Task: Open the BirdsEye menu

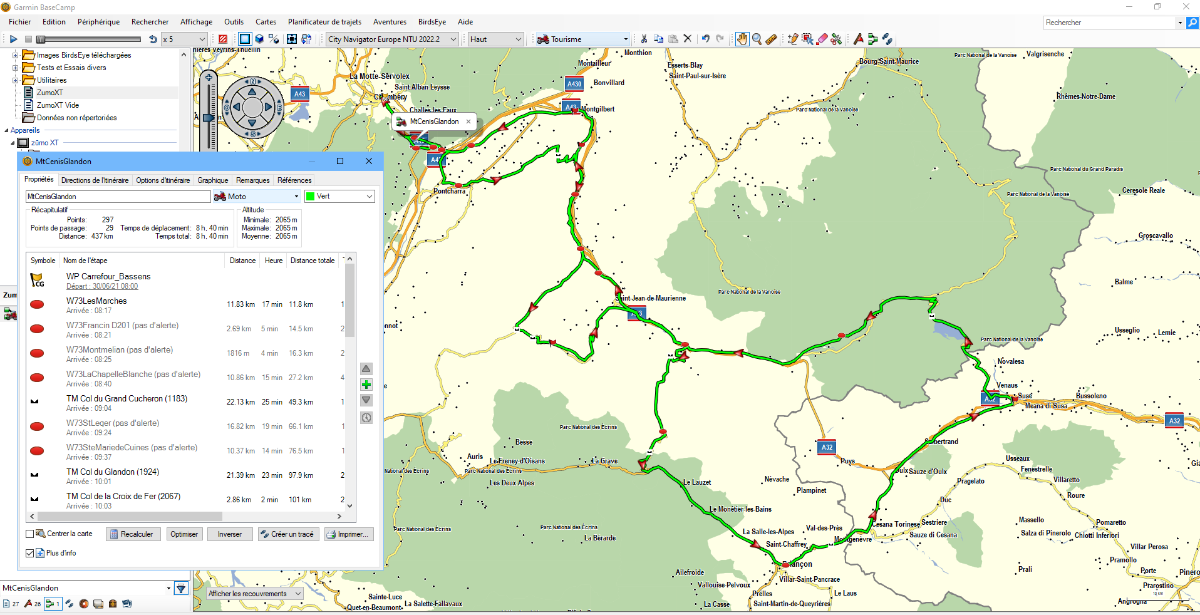Action: click(432, 21)
